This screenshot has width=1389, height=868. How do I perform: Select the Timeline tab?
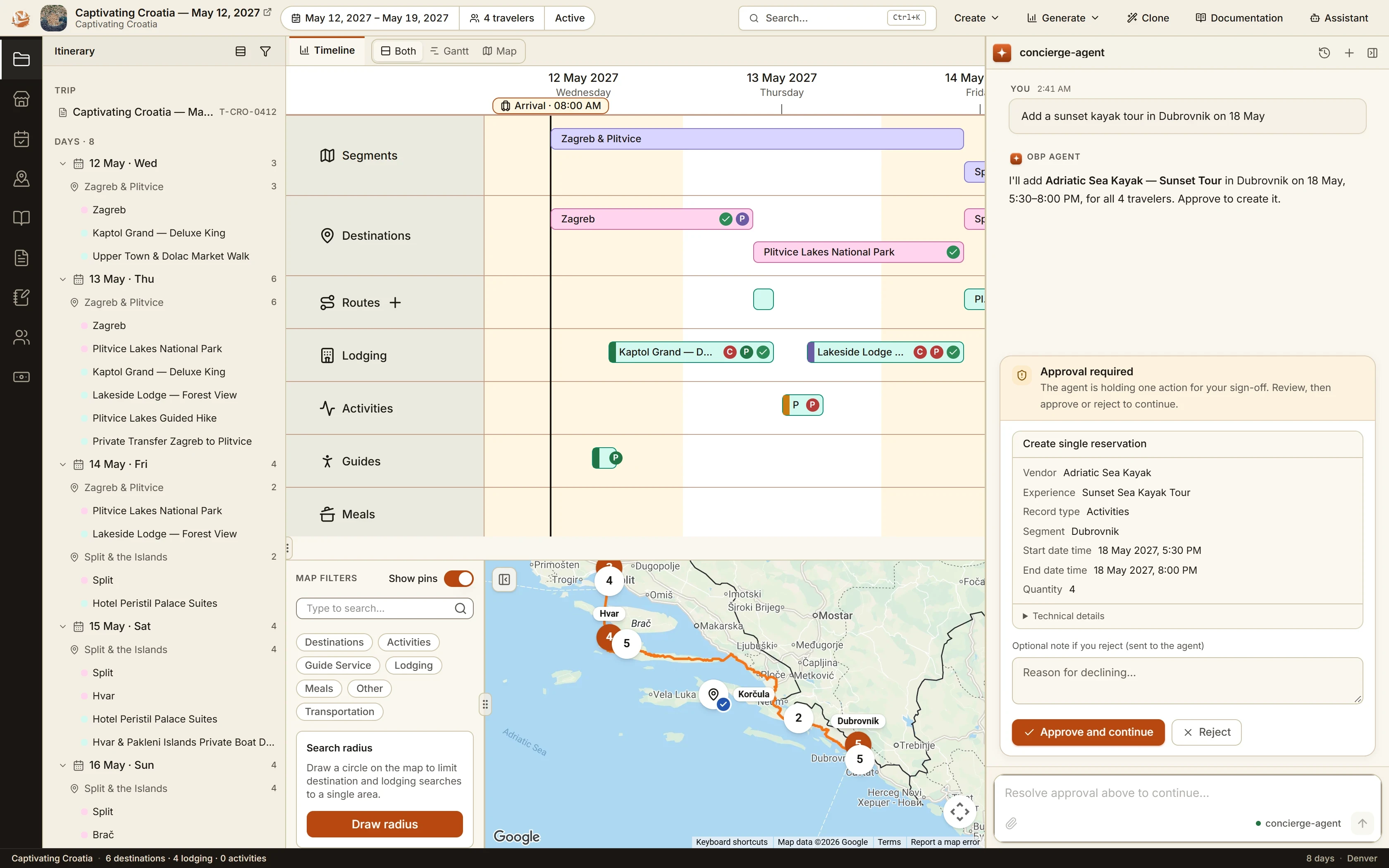327,50
